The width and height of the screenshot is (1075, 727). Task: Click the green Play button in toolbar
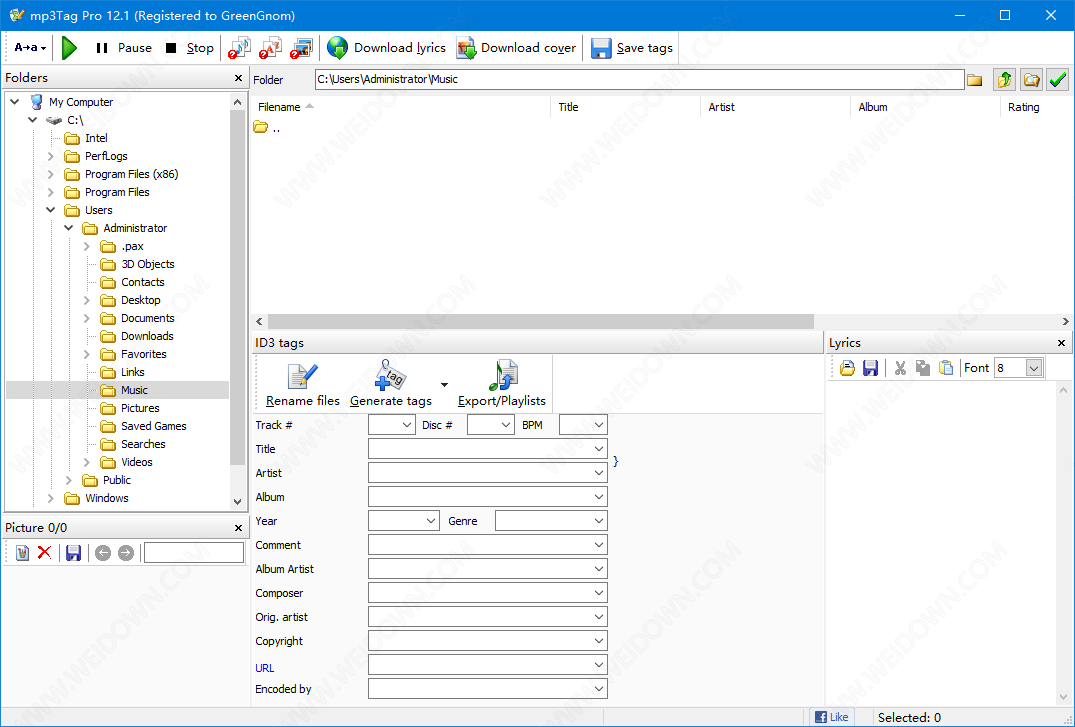click(x=69, y=48)
